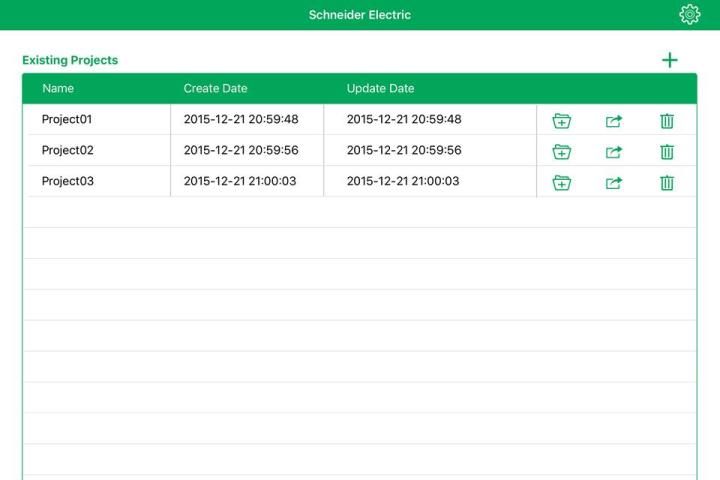Click the folder-plus icon for Project01
This screenshot has width=720, height=480.
pos(562,121)
